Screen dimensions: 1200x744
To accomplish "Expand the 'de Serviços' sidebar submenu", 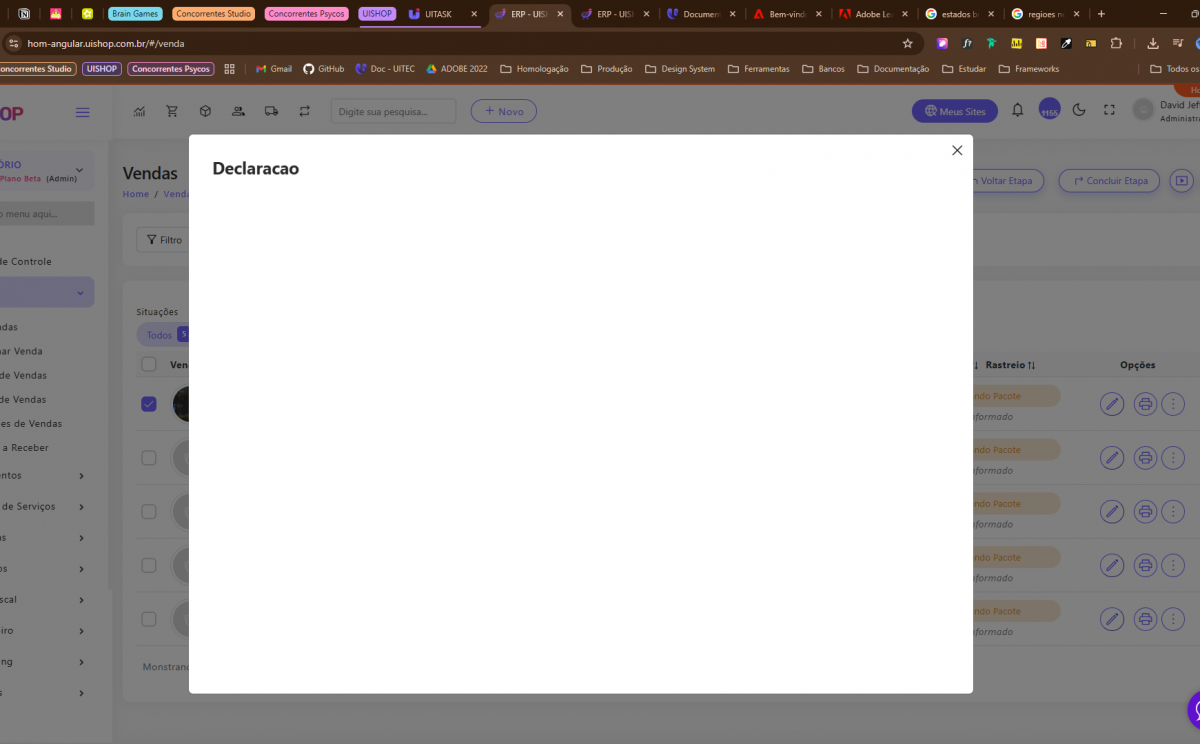I will (81, 507).
